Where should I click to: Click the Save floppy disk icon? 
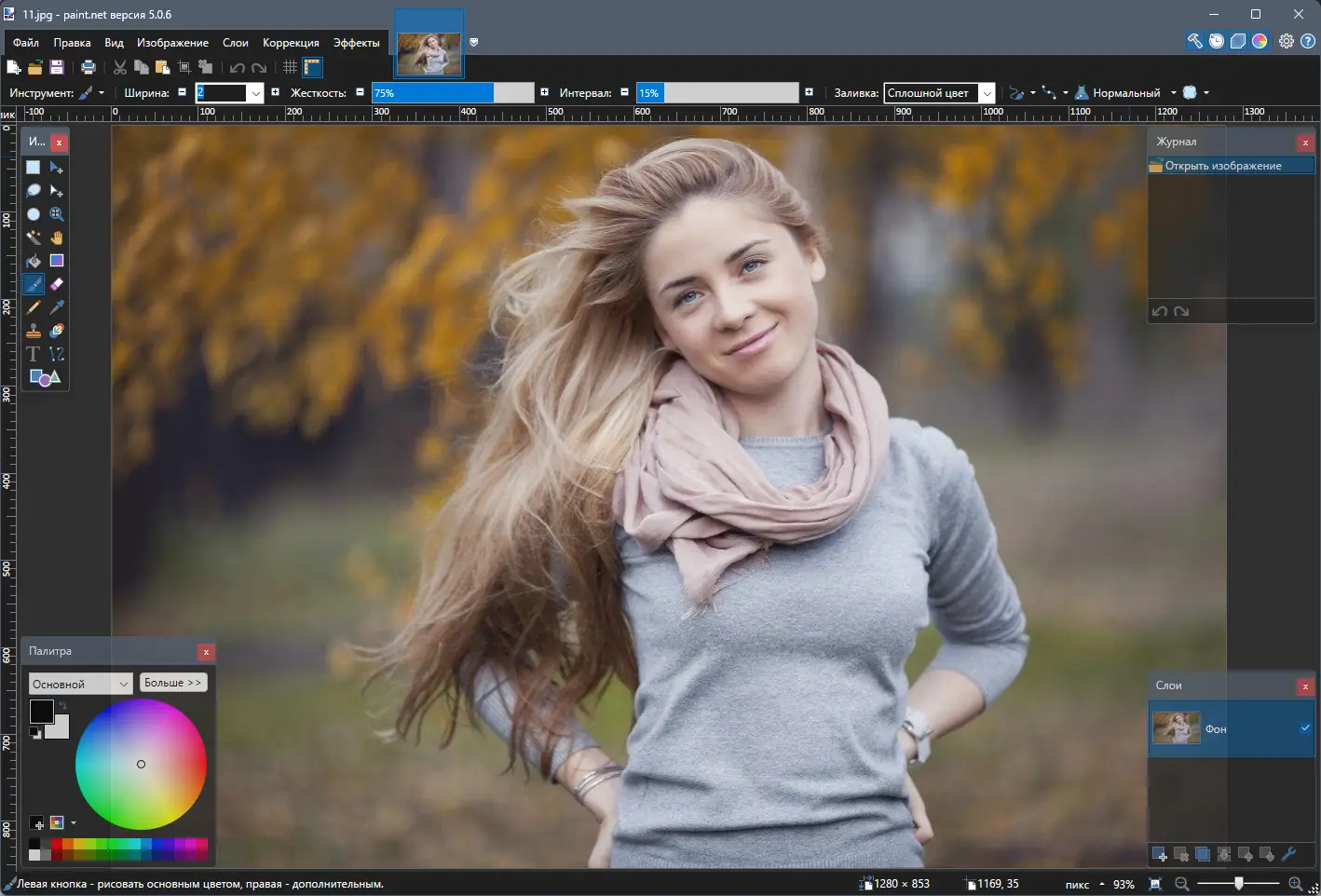(57, 67)
